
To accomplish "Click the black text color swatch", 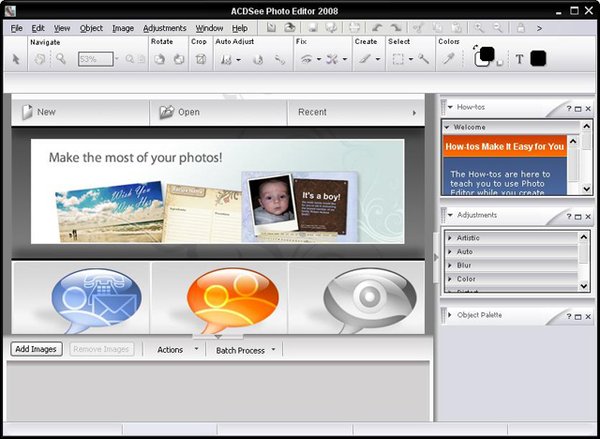I will click(x=538, y=59).
